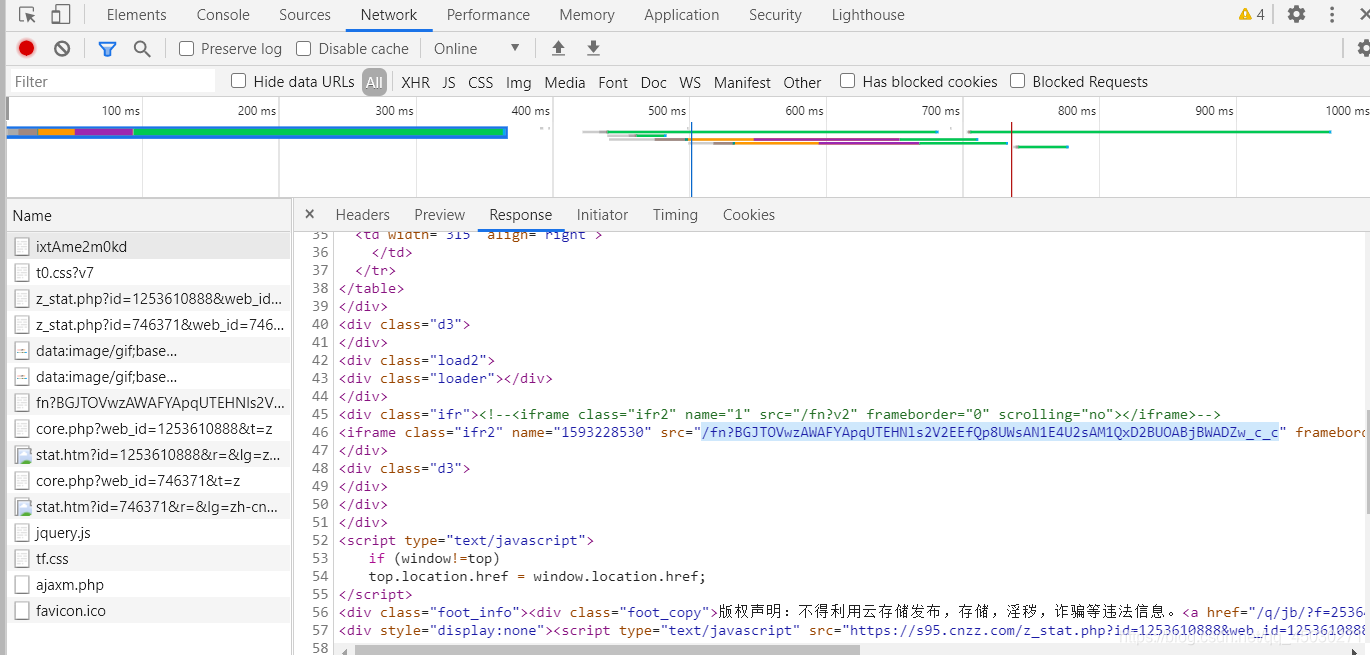Switch to the Console panel tab
1370x655 pixels.
223,15
